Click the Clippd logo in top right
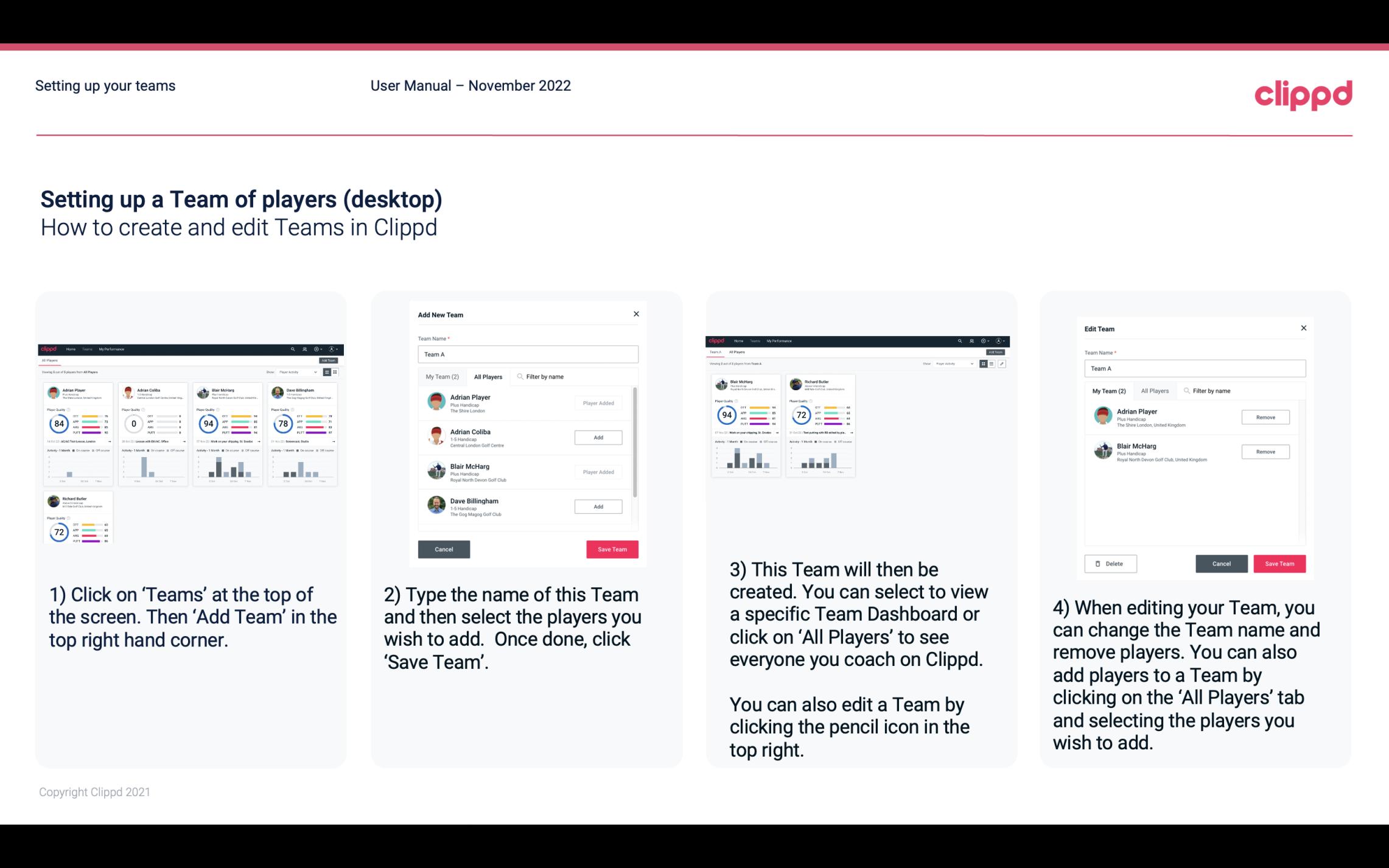The height and width of the screenshot is (868, 1389). pos(1303,94)
